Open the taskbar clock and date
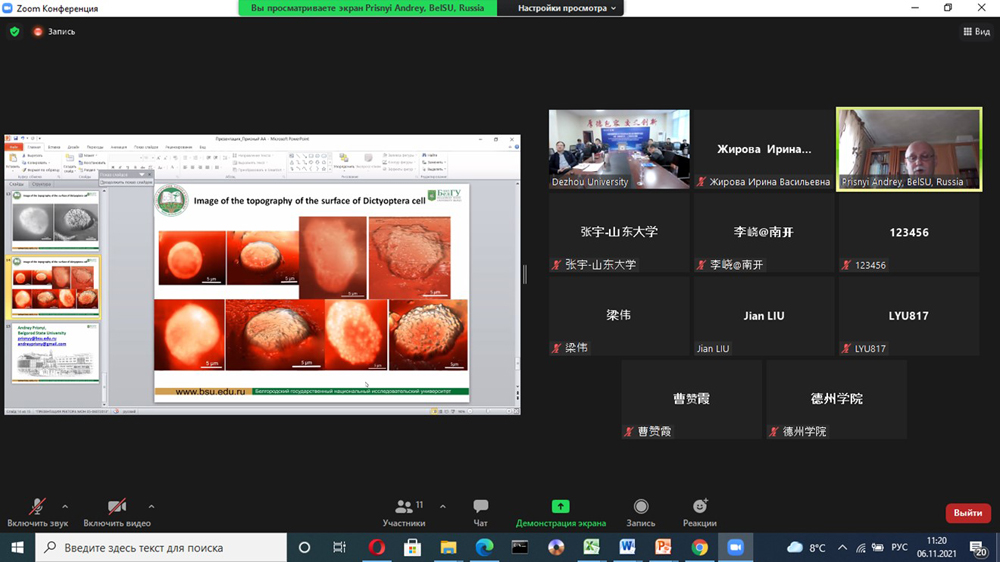This screenshot has height=562, width=1000. [936, 547]
